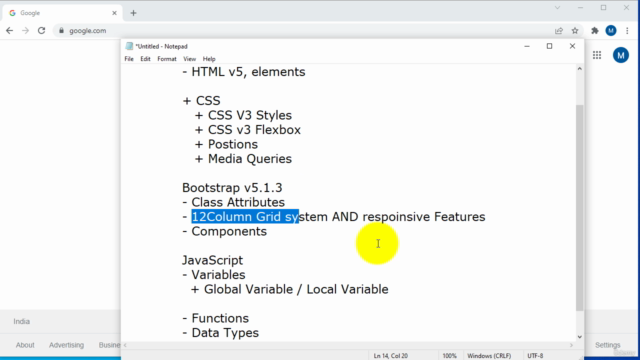
Task: Open Notepad File menu
Action: 129,59
